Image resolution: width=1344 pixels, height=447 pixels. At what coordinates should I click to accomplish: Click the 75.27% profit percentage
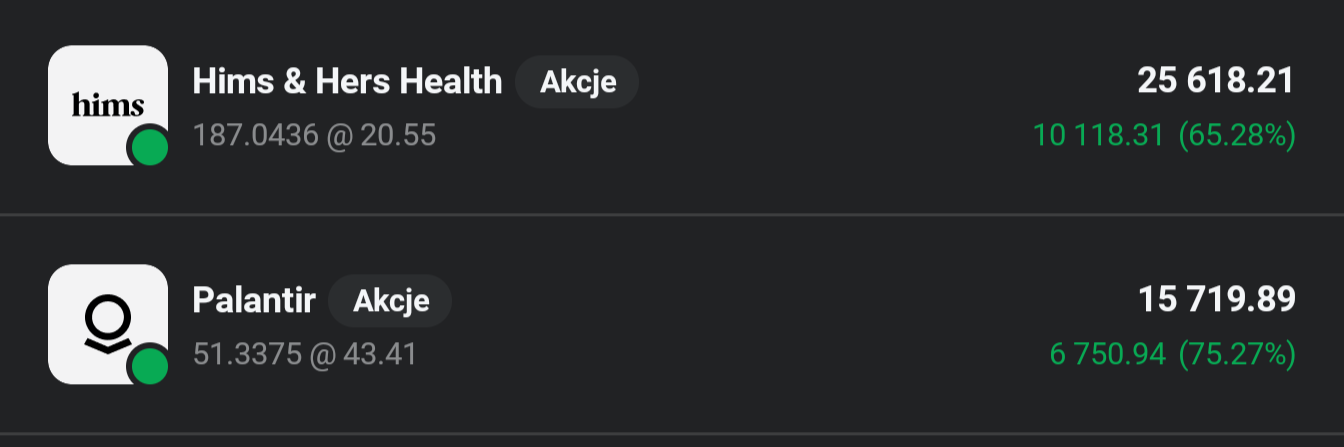pos(1237,354)
